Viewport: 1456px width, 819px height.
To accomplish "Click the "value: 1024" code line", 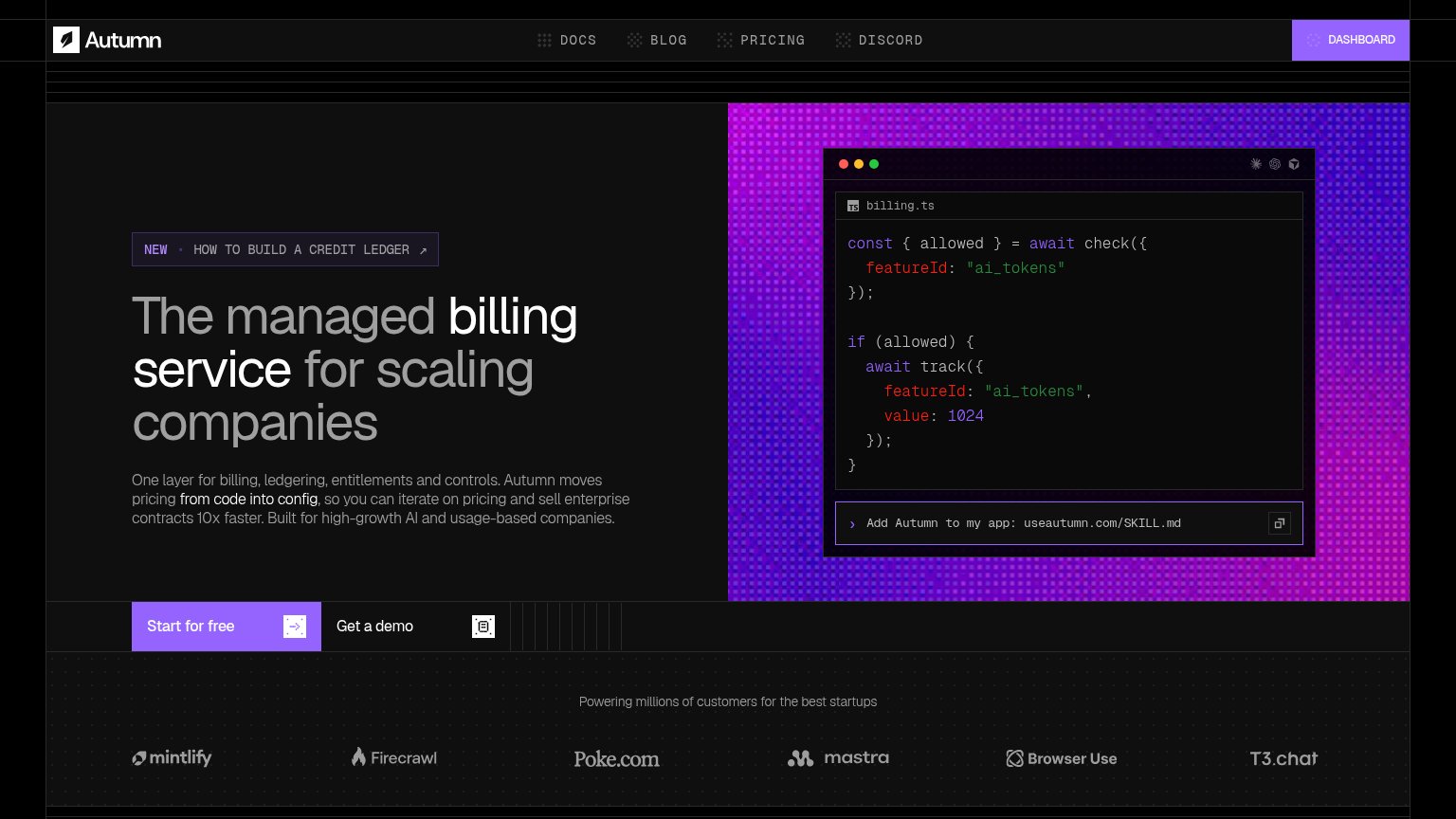I will pyautogui.click(x=934, y=416).
